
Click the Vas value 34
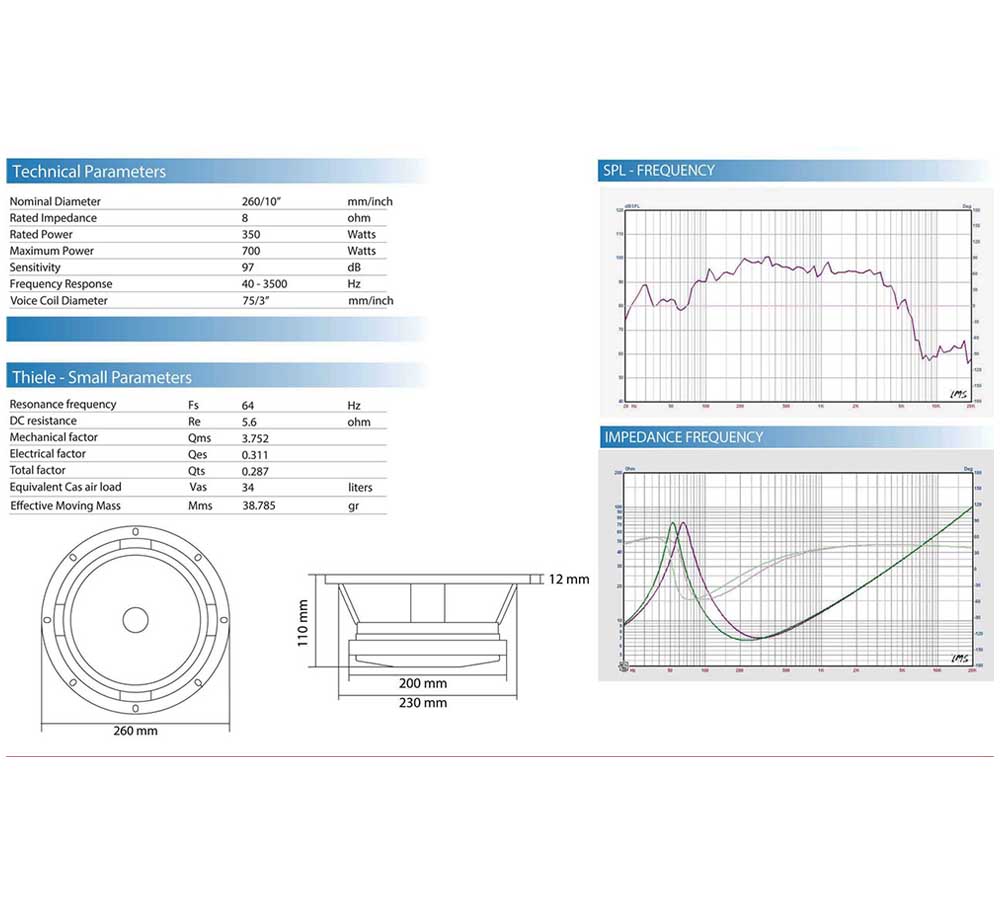coord(247,488)
